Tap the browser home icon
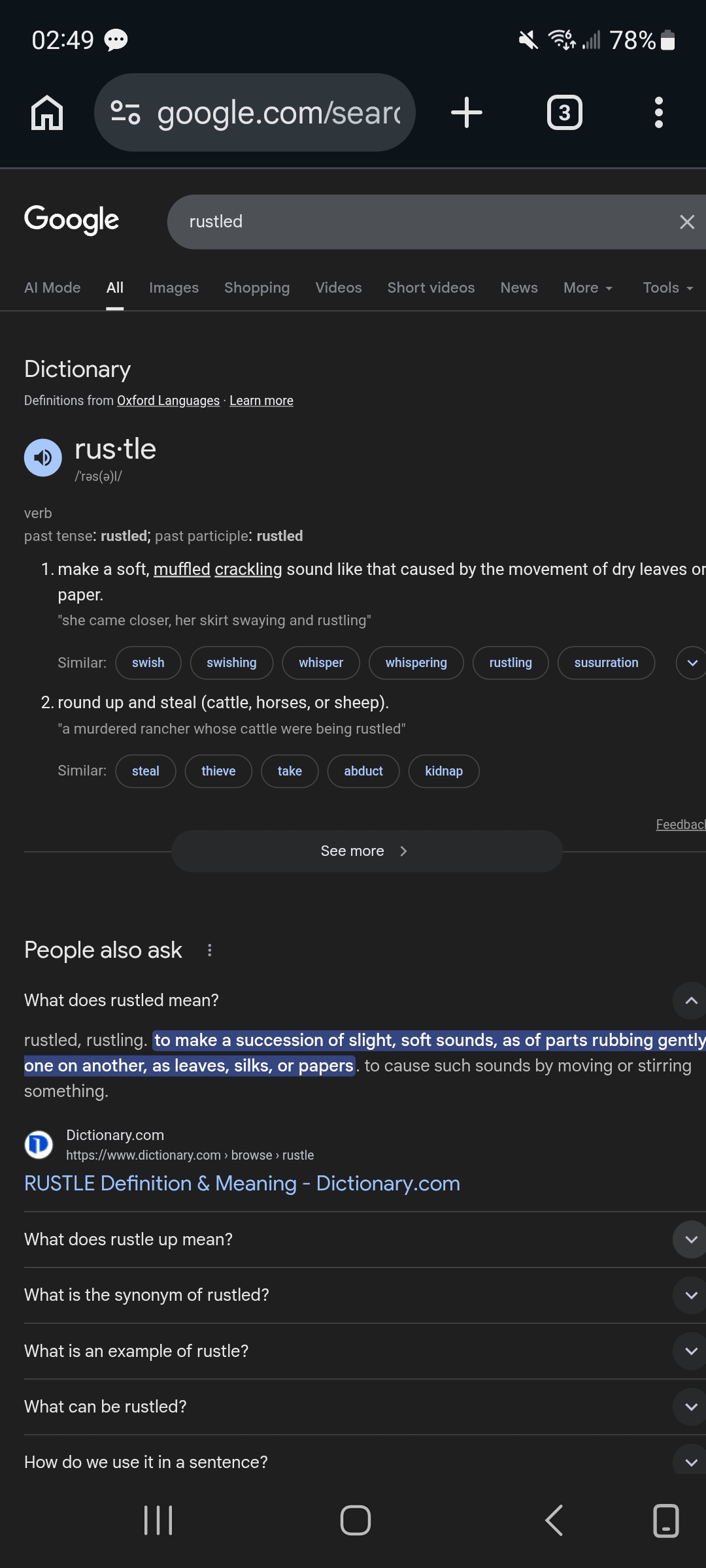 pyautogui.click(x=47, y=112)
